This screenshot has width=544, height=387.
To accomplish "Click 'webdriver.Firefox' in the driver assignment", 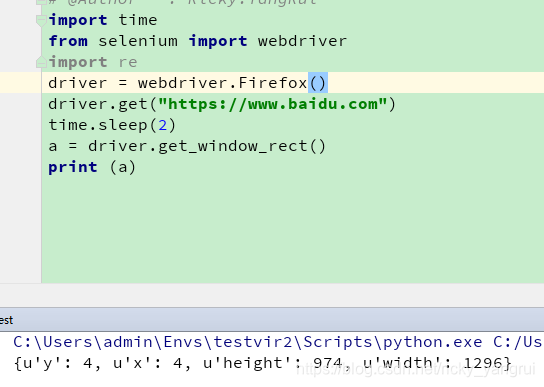I will click(222, 83).
